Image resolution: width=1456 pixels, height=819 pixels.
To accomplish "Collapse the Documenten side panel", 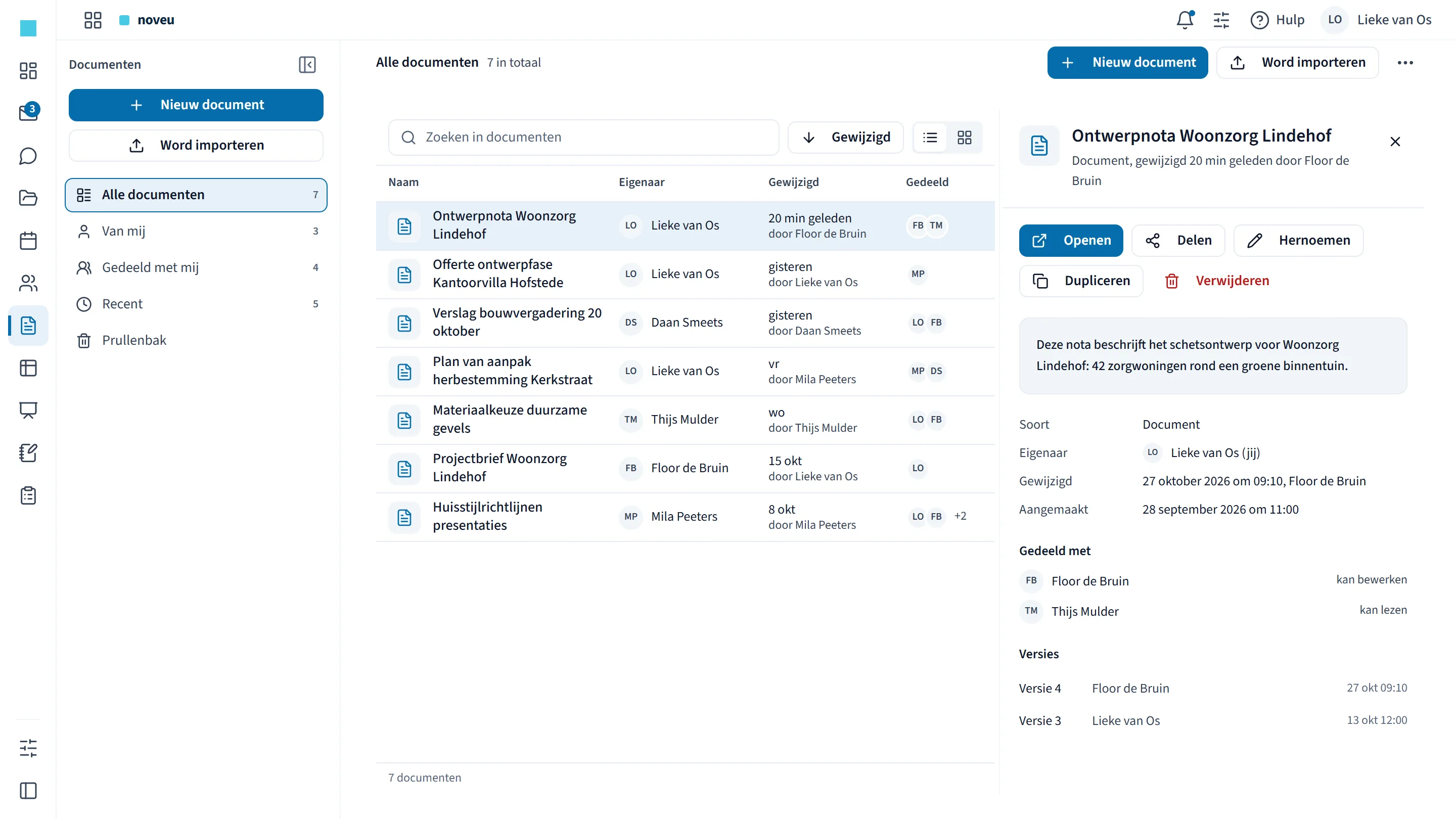I will pyautogui.click(x=307, y=64).
